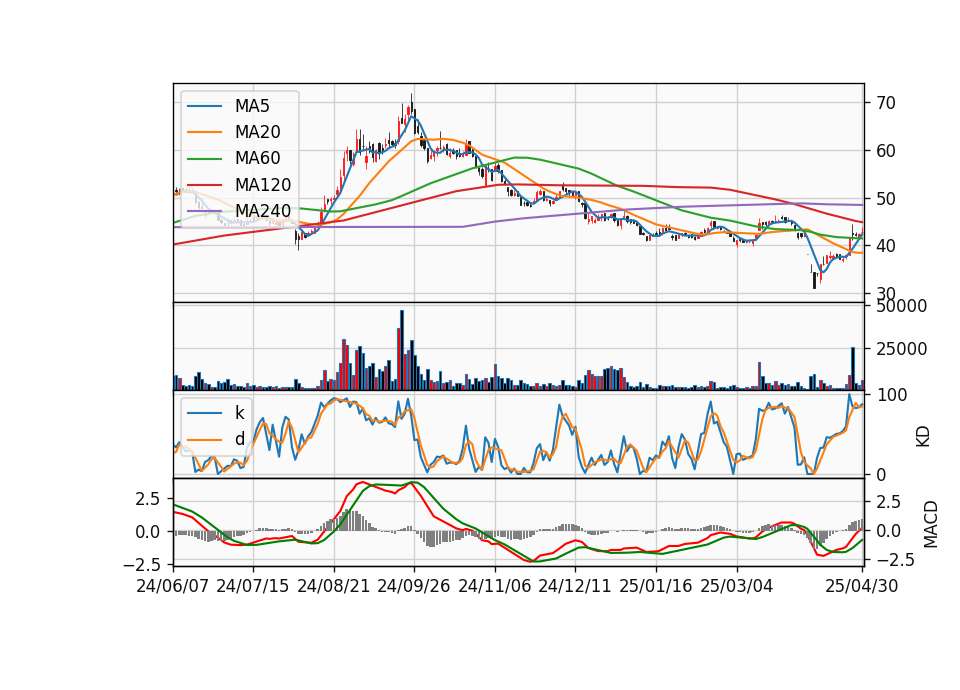This screenshot has width=960, height=690.
Task: Click the 25000 volume axis label
Action: pyautogui.click(x=901, y=349)
